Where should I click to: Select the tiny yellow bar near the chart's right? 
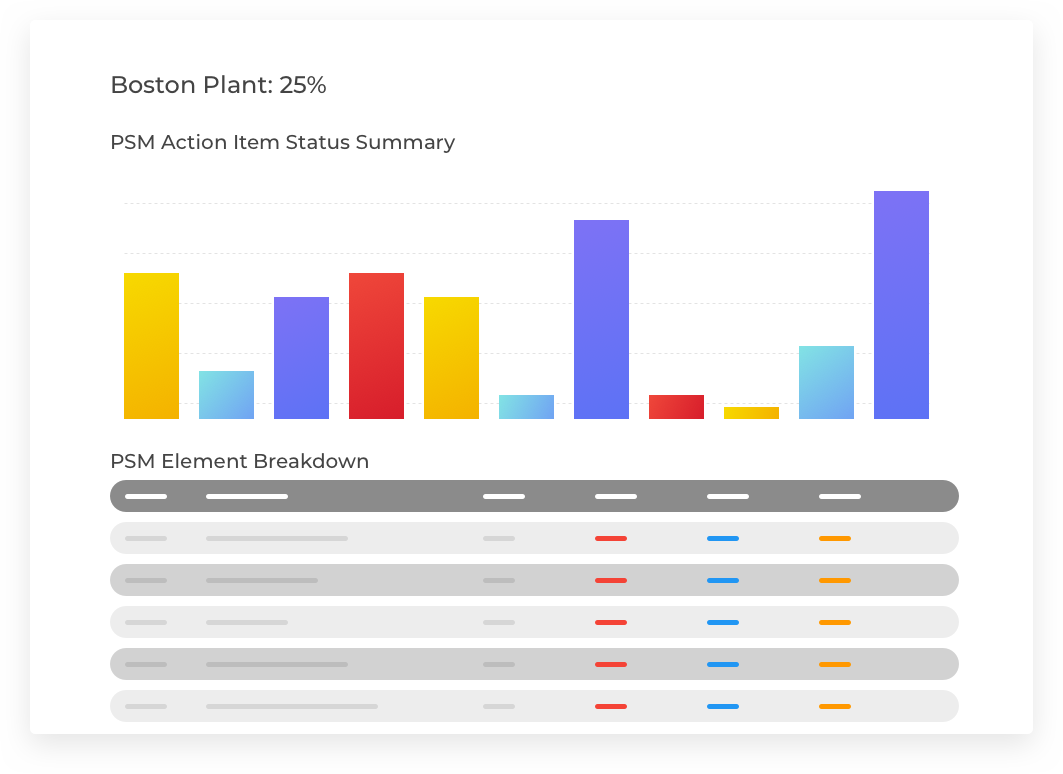[x=751, y=413]
